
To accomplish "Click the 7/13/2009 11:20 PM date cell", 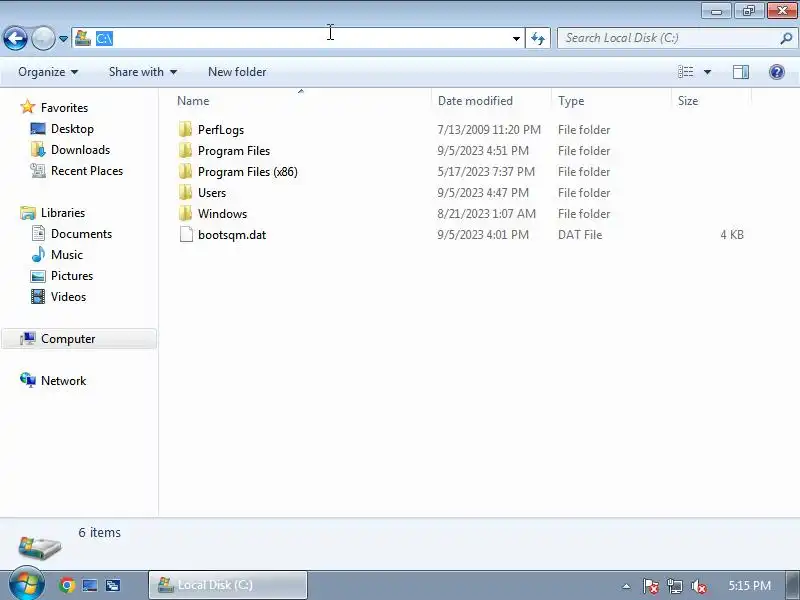I will click(x=489, y=130).
